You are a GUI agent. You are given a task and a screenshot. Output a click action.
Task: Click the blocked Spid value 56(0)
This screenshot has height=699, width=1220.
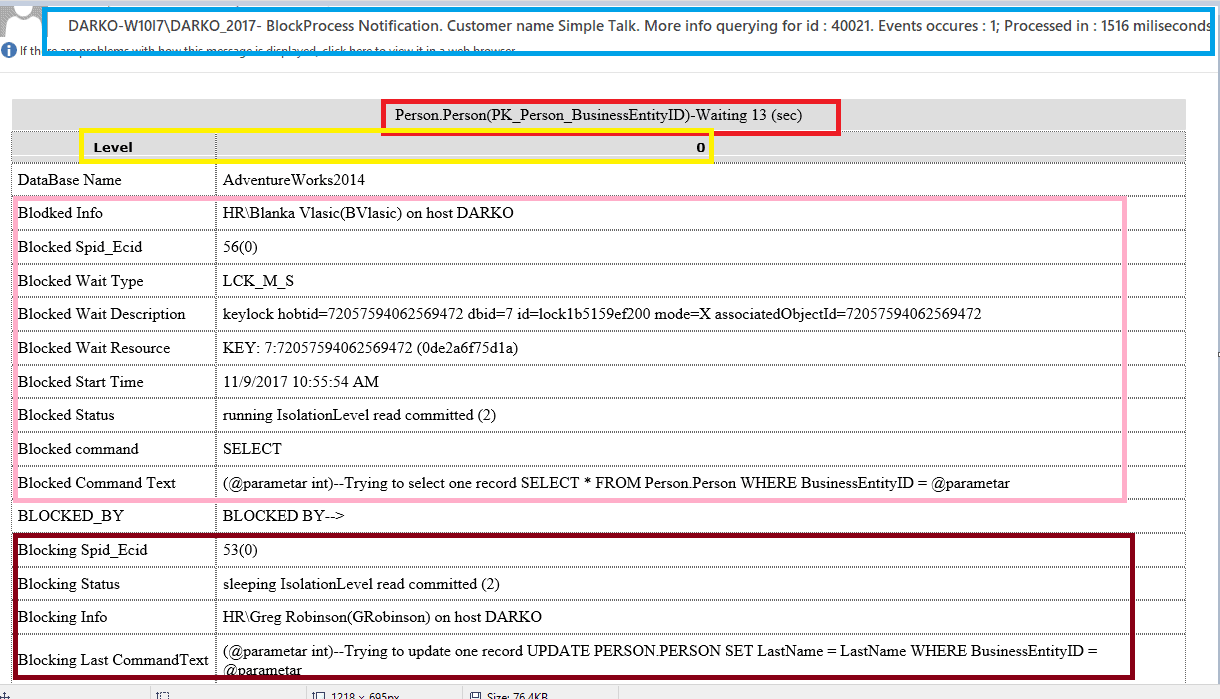(x=240, y=247)
